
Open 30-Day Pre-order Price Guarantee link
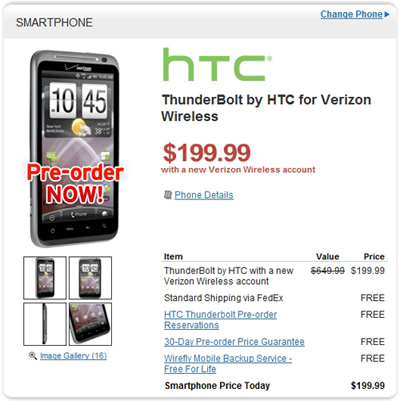(234, 342)
